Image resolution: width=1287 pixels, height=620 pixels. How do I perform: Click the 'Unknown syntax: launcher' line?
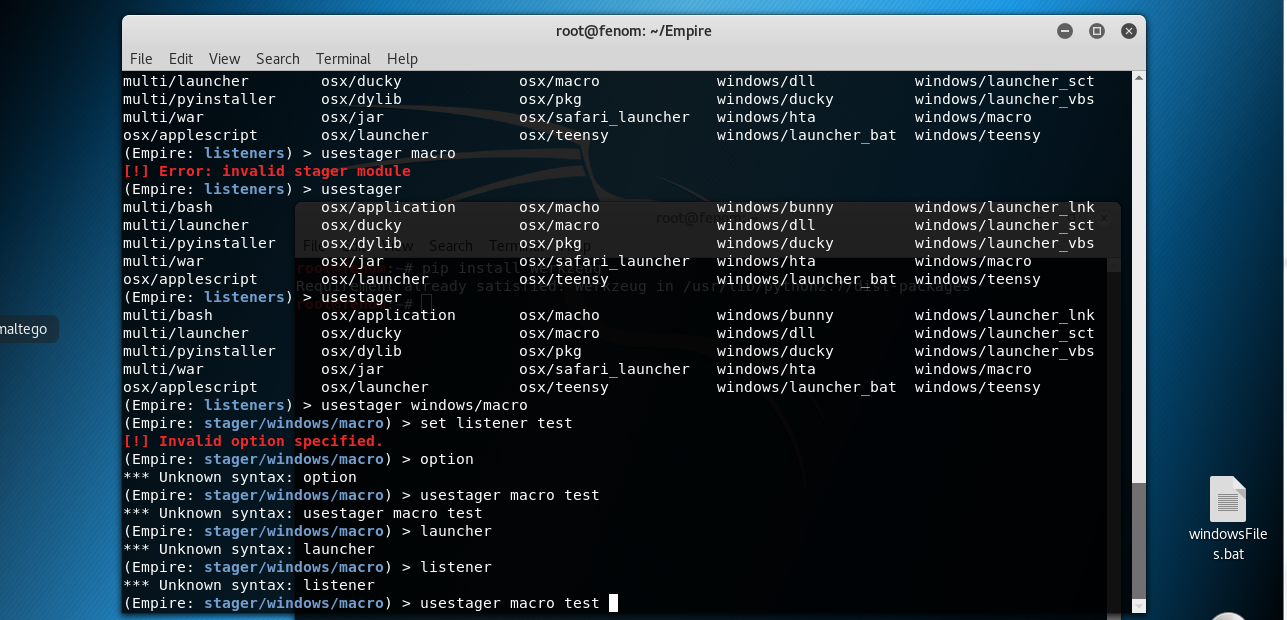coord(249,549)
